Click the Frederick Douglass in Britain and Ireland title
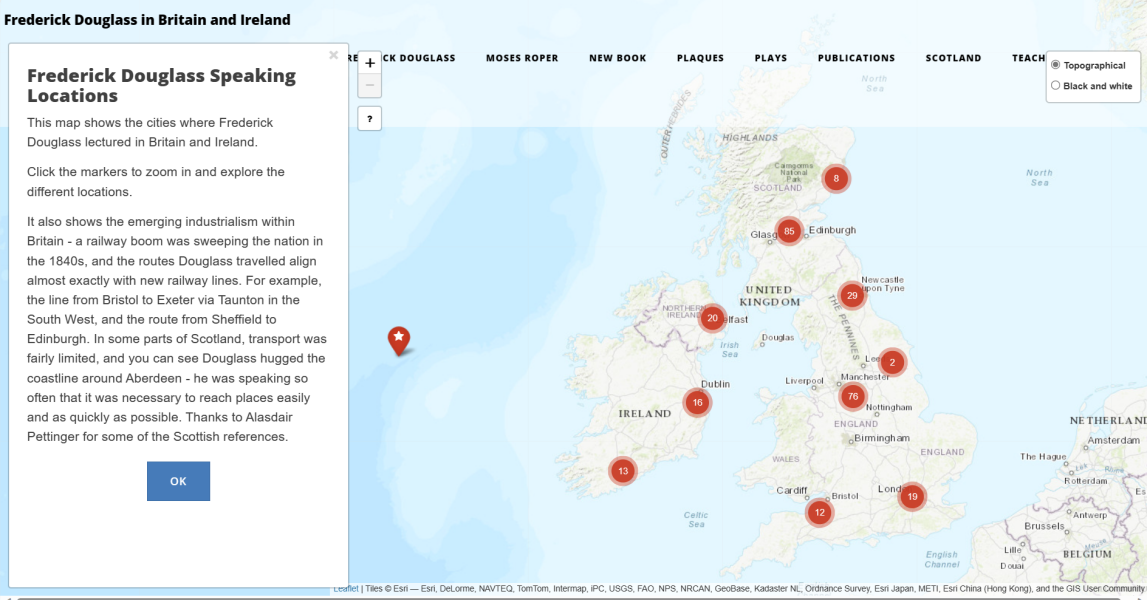Image resolution: width=1147 pixels, height=600 pixels. (145, 19)
